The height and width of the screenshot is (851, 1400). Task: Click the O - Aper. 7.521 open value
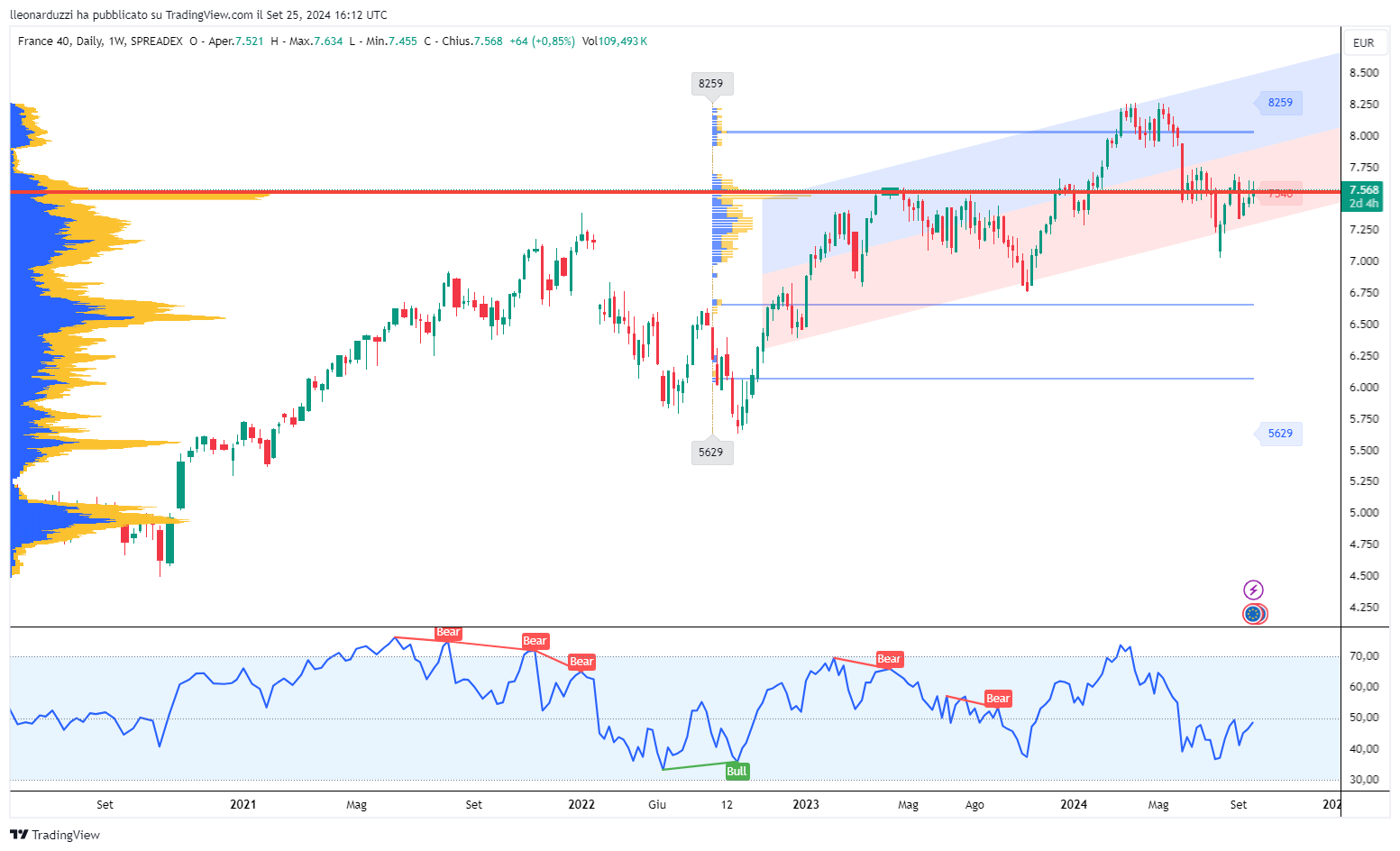226,41
